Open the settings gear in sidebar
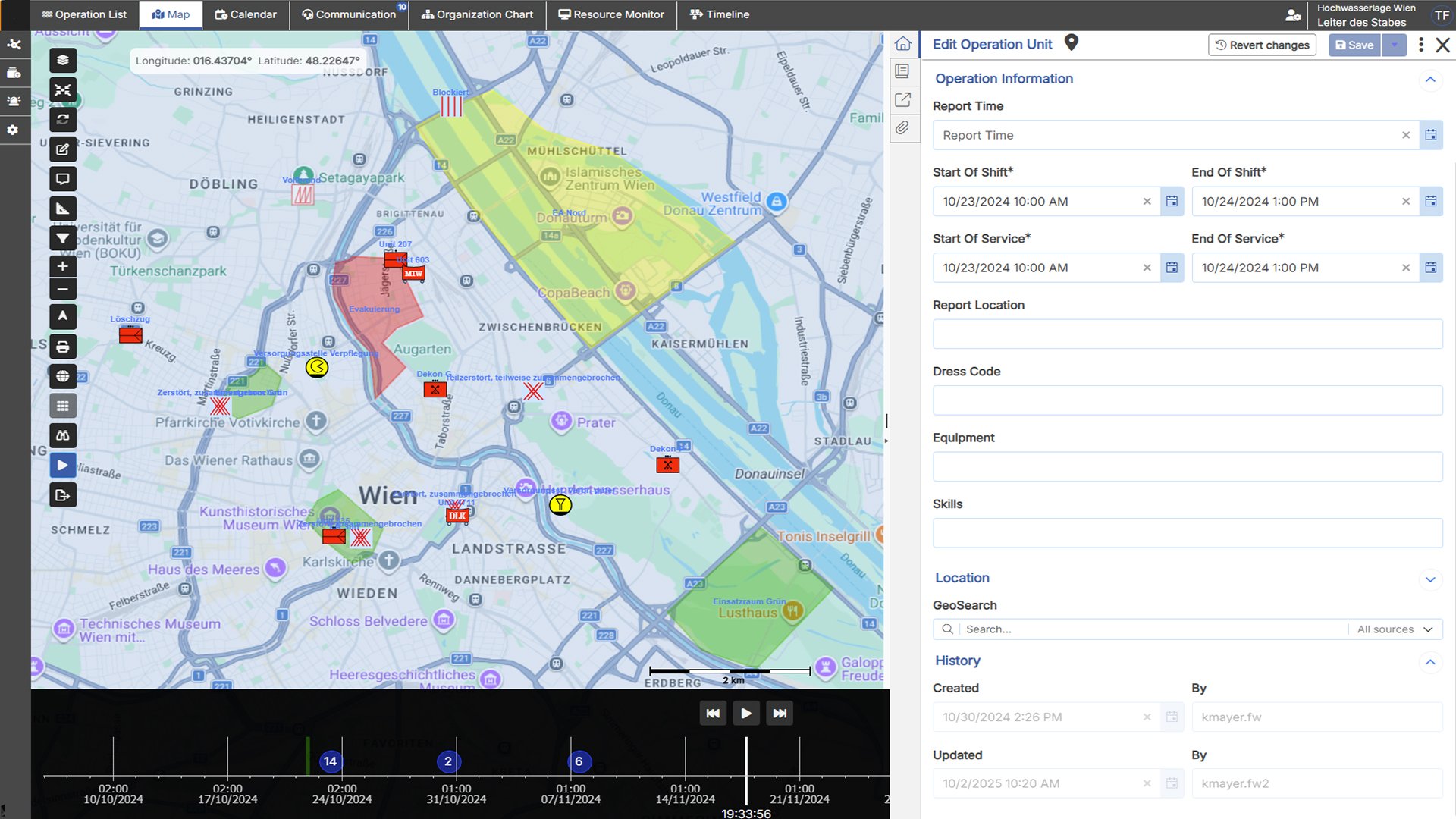1456x819 pixels. (14, 130)
